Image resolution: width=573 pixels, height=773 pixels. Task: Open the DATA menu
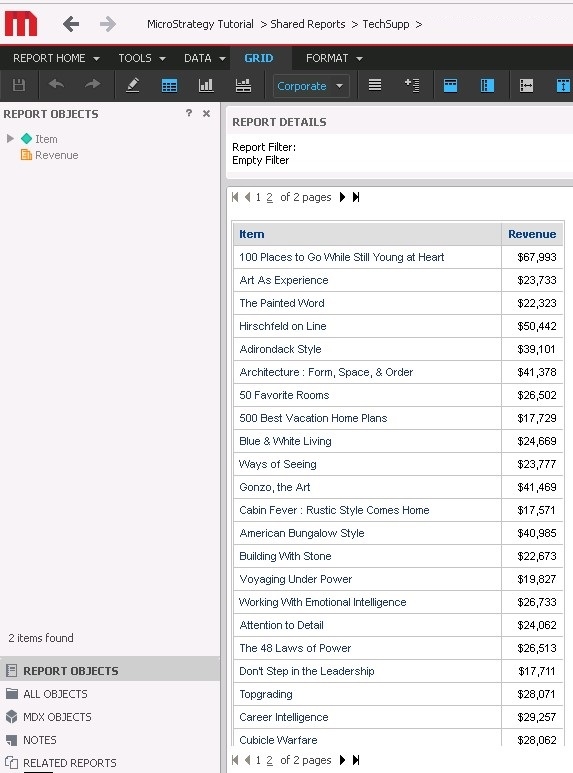(205, 58)
